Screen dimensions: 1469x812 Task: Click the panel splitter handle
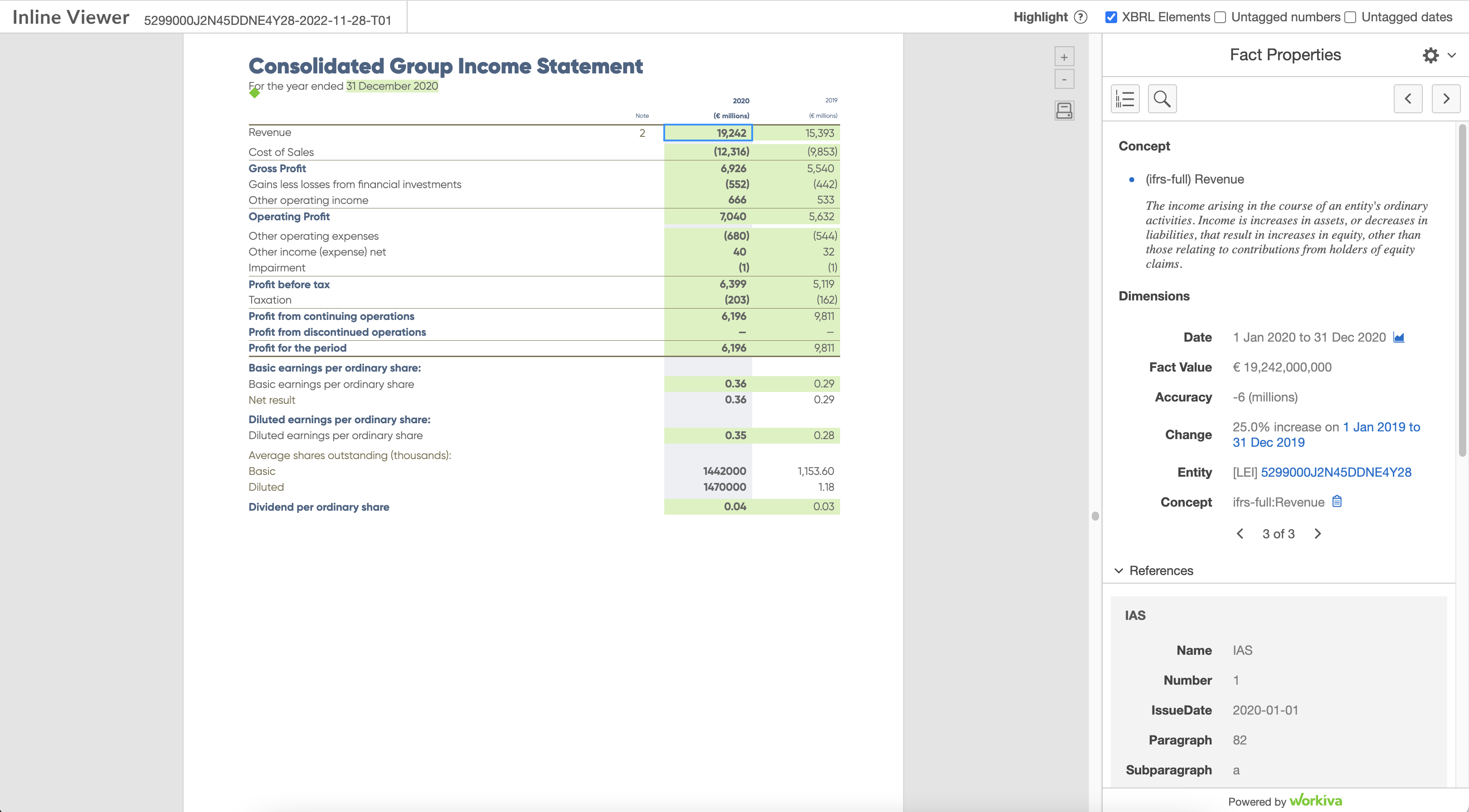(x=1095, y=516)
